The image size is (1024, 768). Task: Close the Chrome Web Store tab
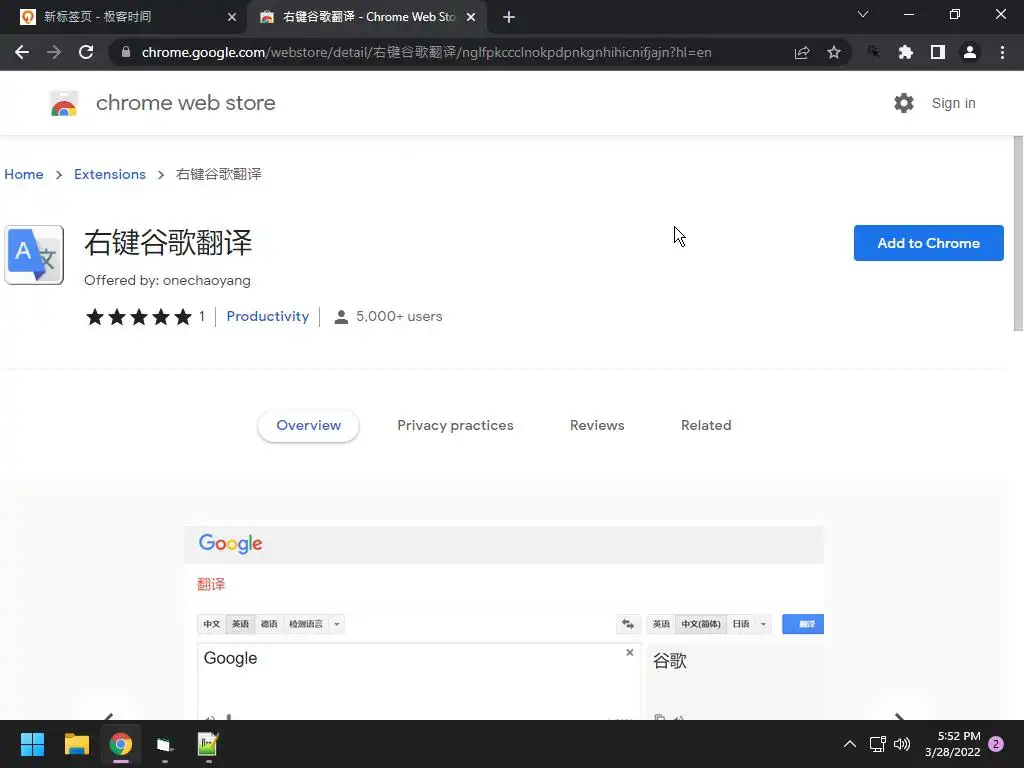click(x=471, y=17)
